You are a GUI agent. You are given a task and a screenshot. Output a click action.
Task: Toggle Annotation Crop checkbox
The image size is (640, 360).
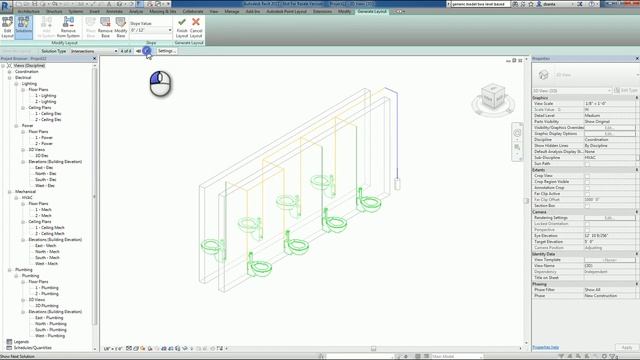tap(587, 188)
